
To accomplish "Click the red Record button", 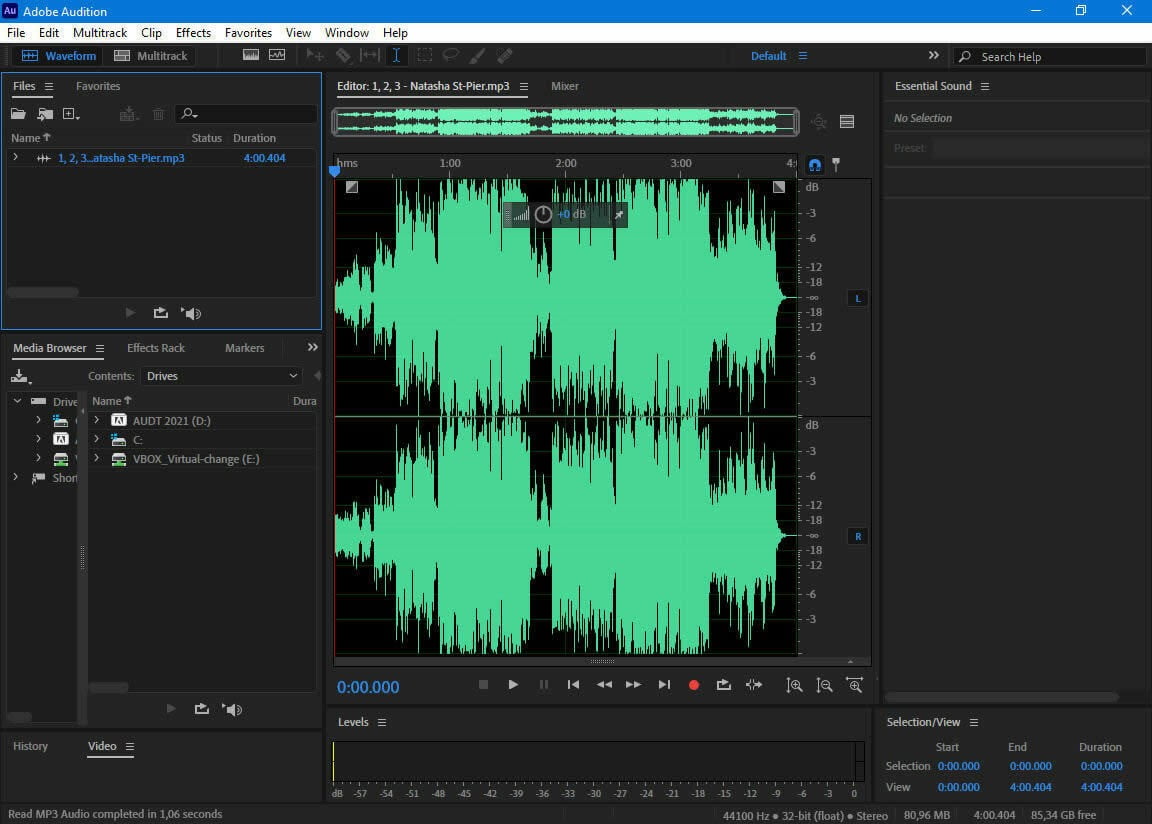I will click(x=693, y=685).
